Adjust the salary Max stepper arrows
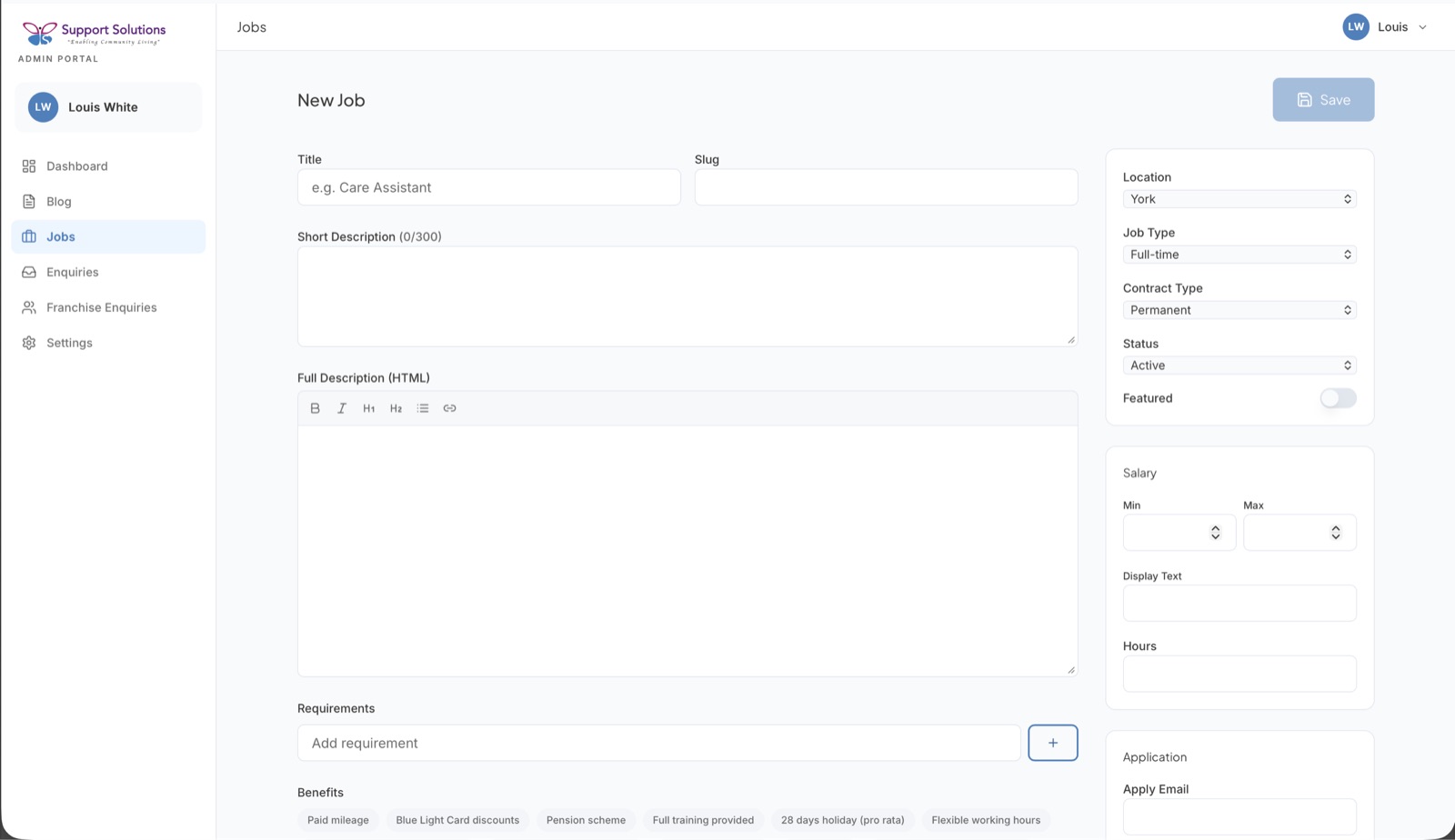The height and width of the screenshot is (840, 1455). pos(1336,533)
